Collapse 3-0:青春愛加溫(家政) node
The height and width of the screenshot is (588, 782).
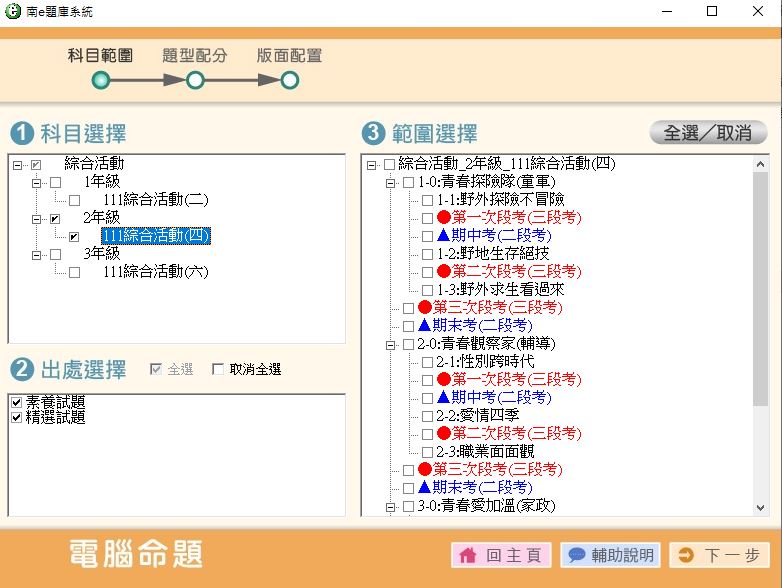pyautogui.click(x=390, y=507)
